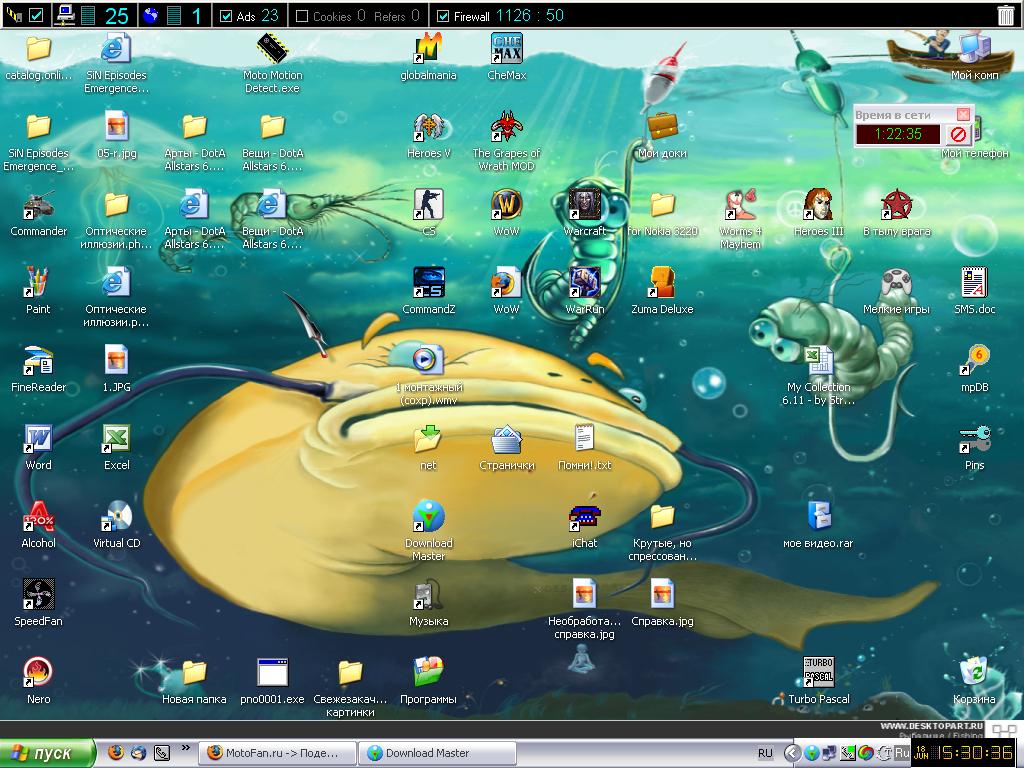Click the striped barrier icon in top bar
The width and height of the screenshot is (1024, 768).
click(x=14, y=15)
